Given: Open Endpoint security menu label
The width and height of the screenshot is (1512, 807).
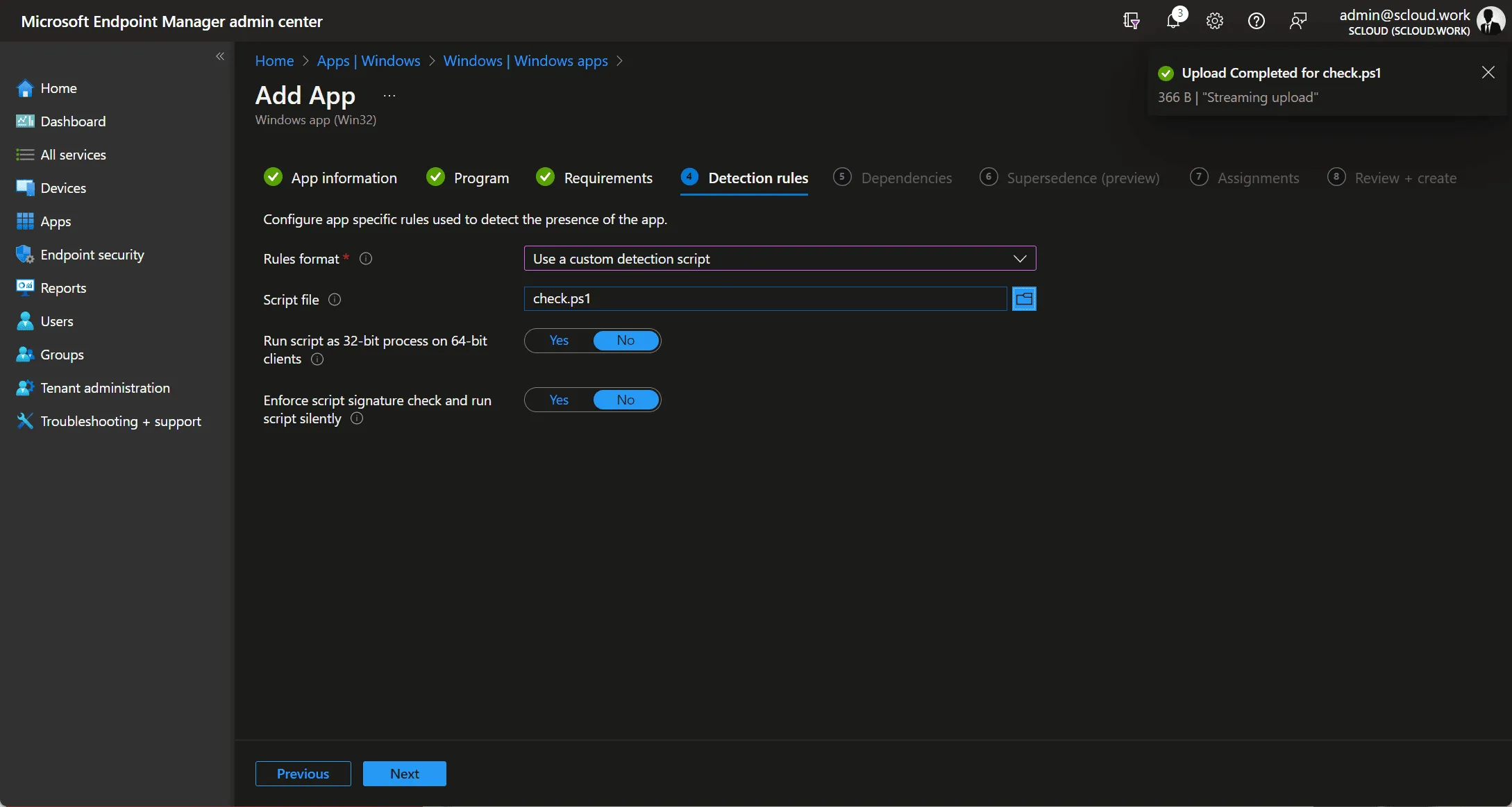Looking at the screenshot, I should (92, 255).
